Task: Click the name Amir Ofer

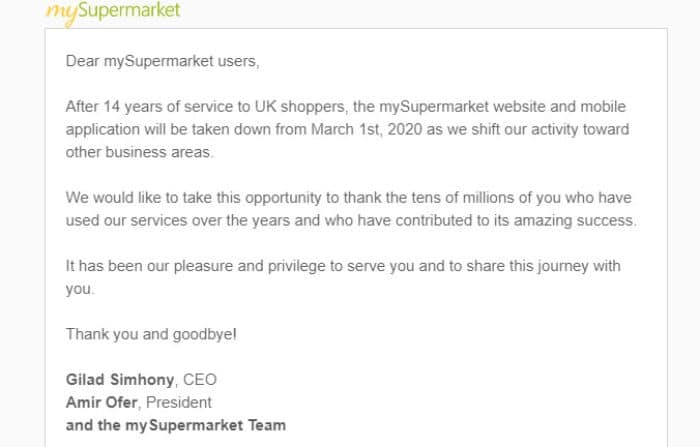Action: [x=101, y=402]
